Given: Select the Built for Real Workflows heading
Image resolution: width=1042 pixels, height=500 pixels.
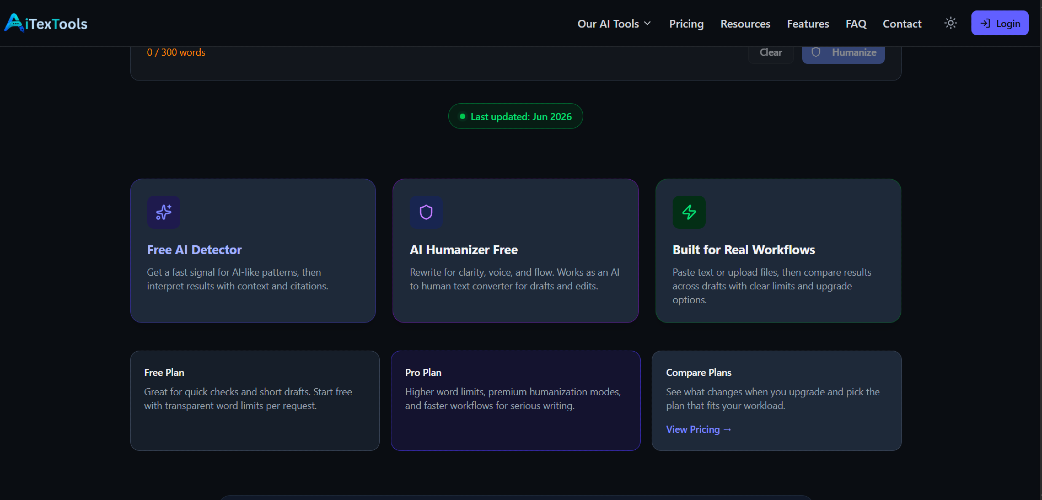Looking at the screenshot, I should pyautogui.click(x=744, y=250).
